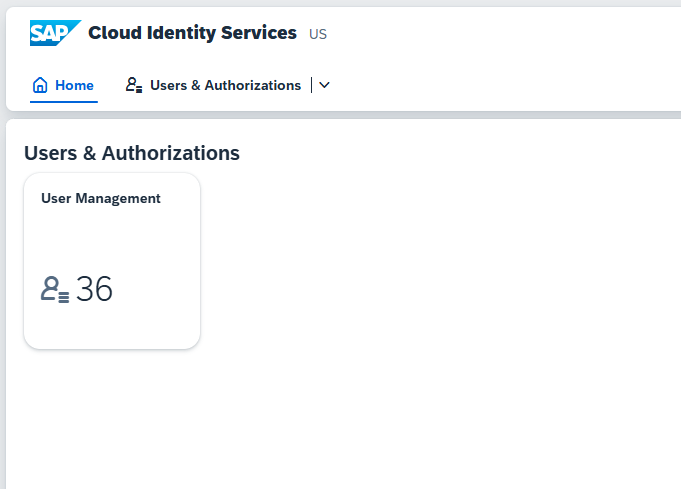Click the User Management tile title text
This screenshot has height=489, width=681.
[101, 198]
